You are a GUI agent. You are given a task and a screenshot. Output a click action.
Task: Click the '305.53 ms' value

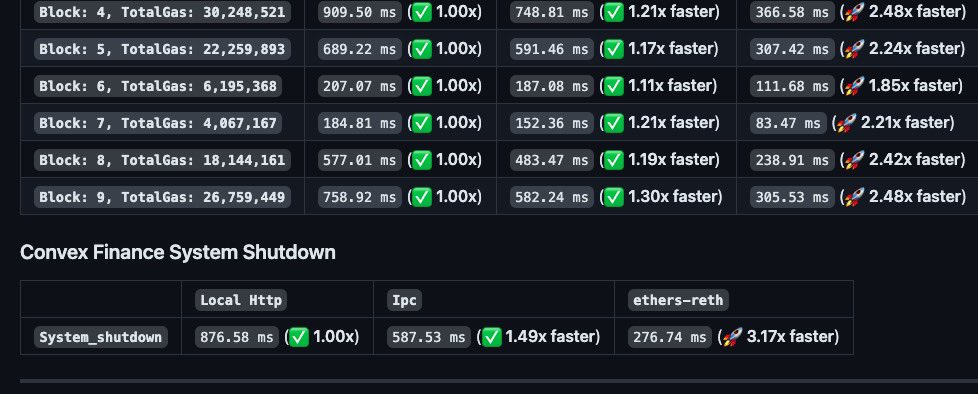[x=792, y=197]
